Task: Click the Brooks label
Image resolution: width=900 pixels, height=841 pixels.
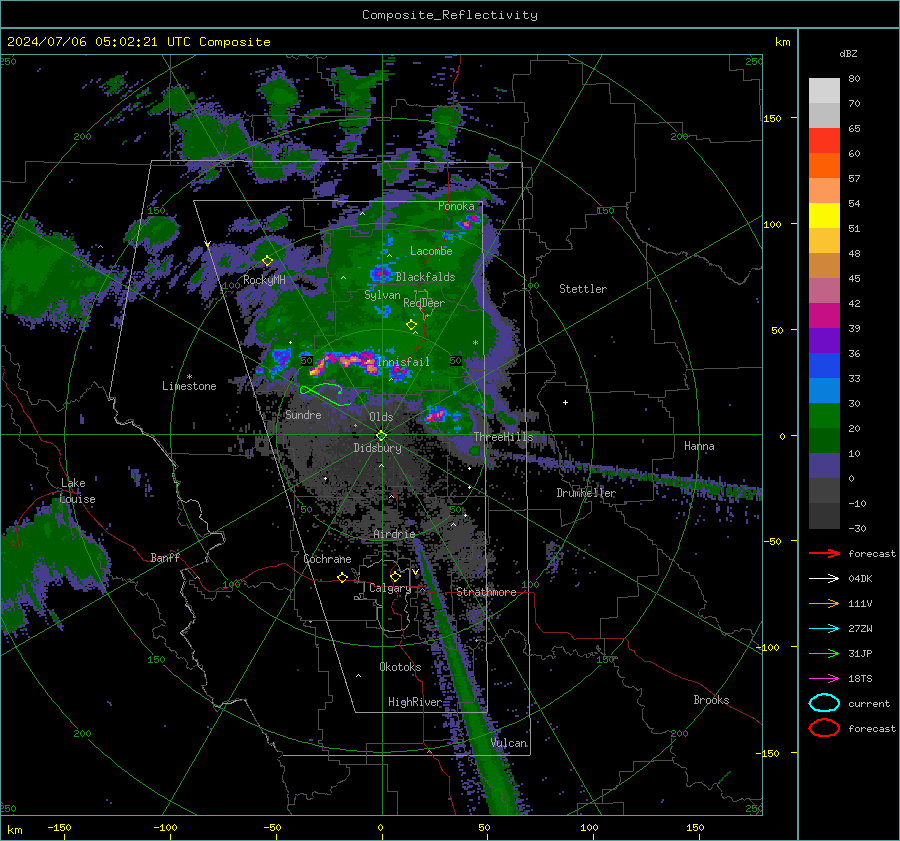Action: pos(711,700)
